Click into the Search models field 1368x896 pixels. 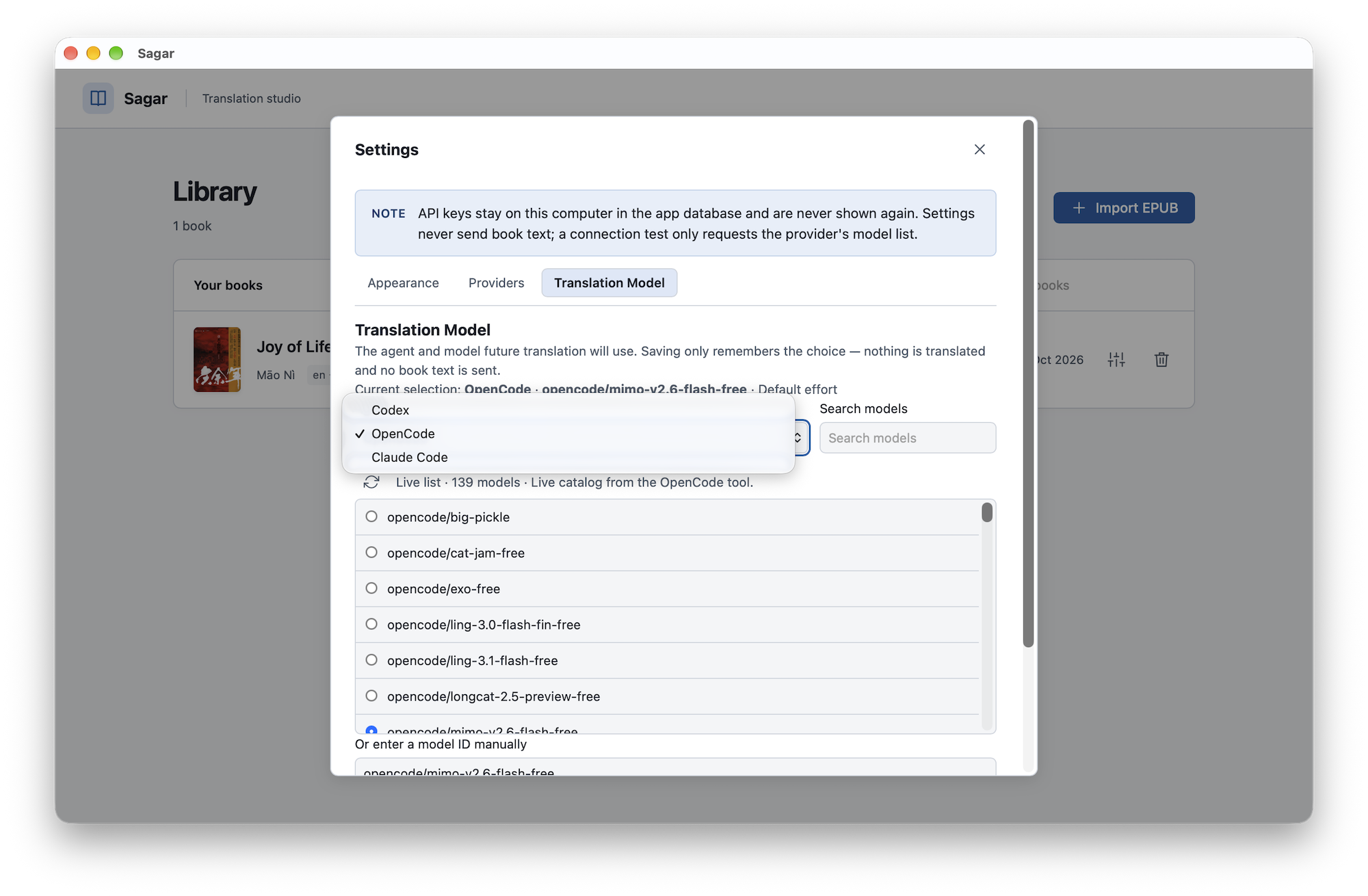(x=908, y=438)
